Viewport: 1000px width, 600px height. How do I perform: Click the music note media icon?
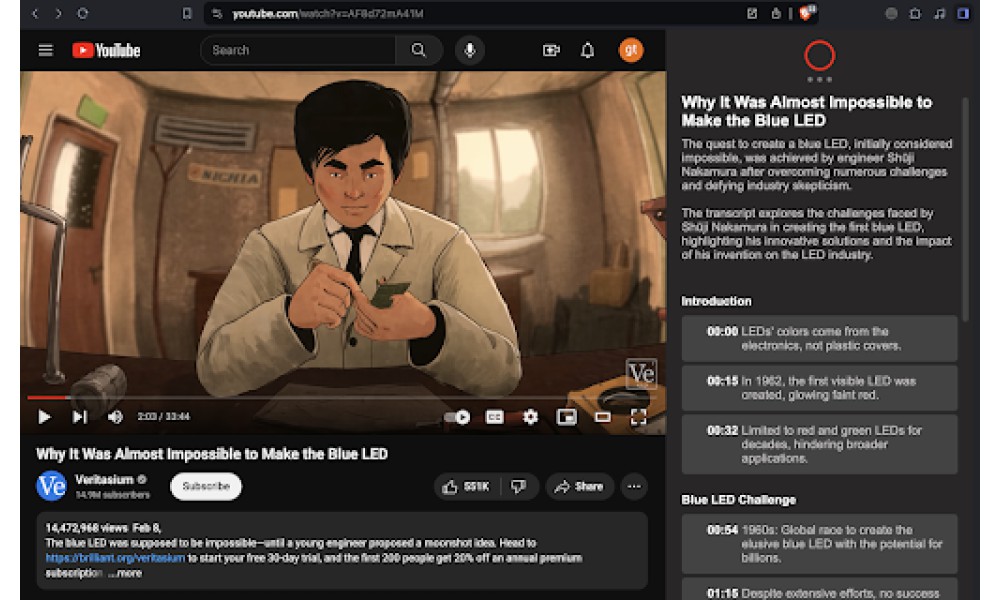(939, 13)
